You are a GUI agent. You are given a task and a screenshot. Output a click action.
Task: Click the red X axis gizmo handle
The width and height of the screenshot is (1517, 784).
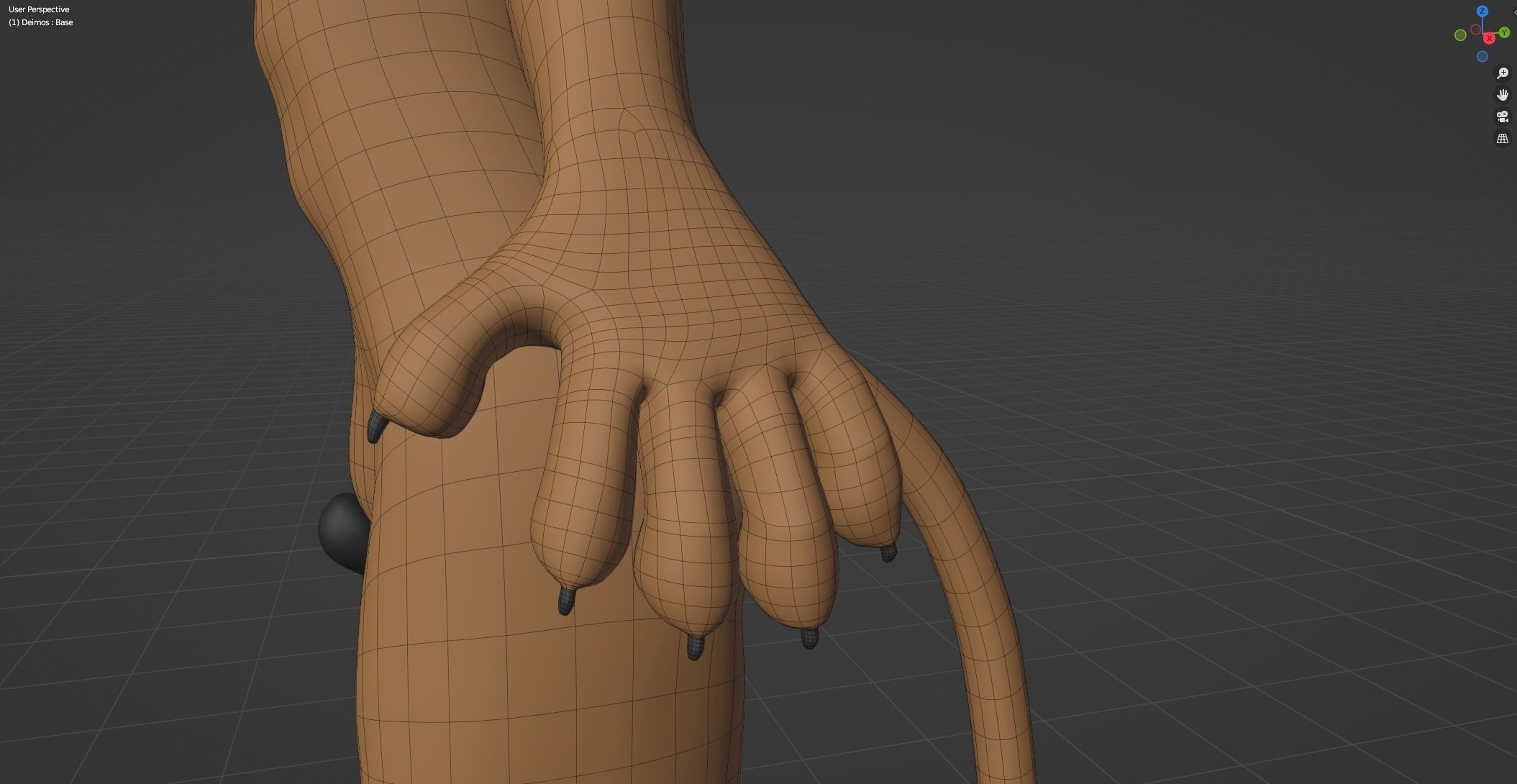click(1489, 38)
